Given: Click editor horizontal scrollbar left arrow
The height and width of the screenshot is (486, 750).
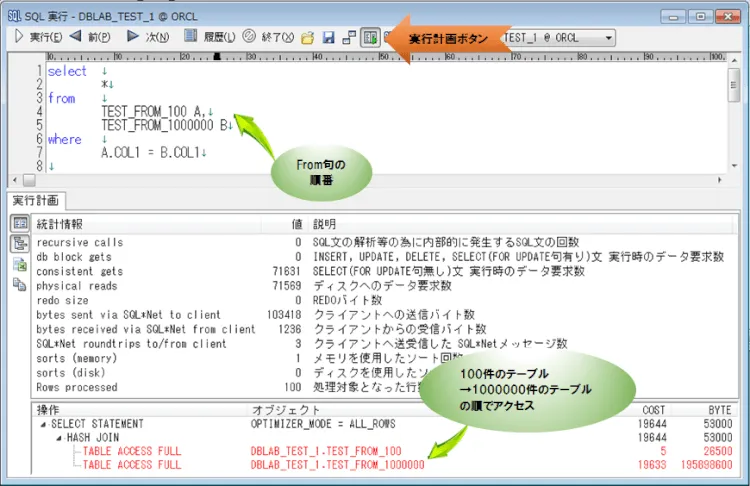Looking at the screenshot, I should (x=14, y=180).
